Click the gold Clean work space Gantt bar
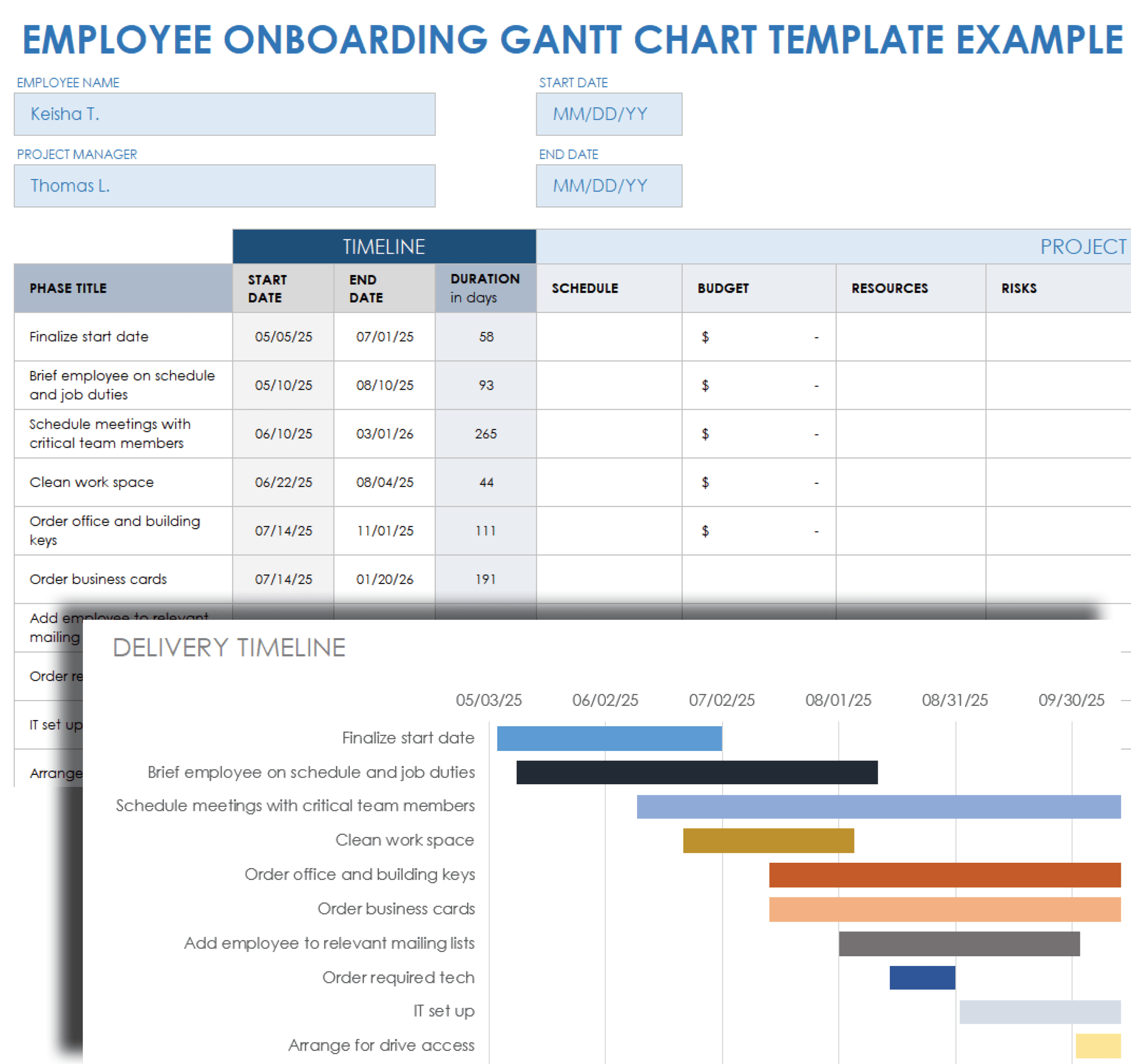This screenshot has height=1064, width=1131. [x=768, y=840]
